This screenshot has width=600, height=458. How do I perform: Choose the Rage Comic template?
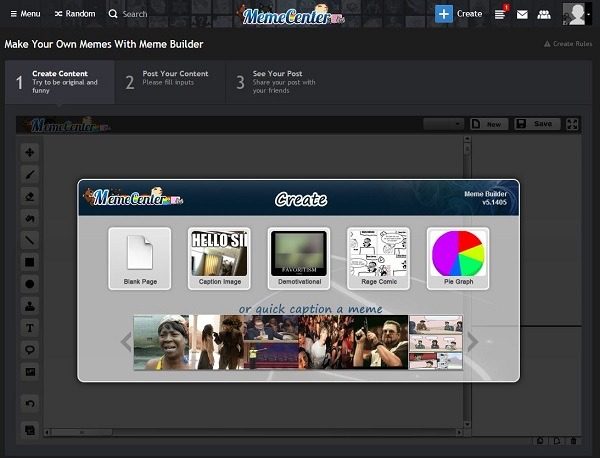pos(378,259)
